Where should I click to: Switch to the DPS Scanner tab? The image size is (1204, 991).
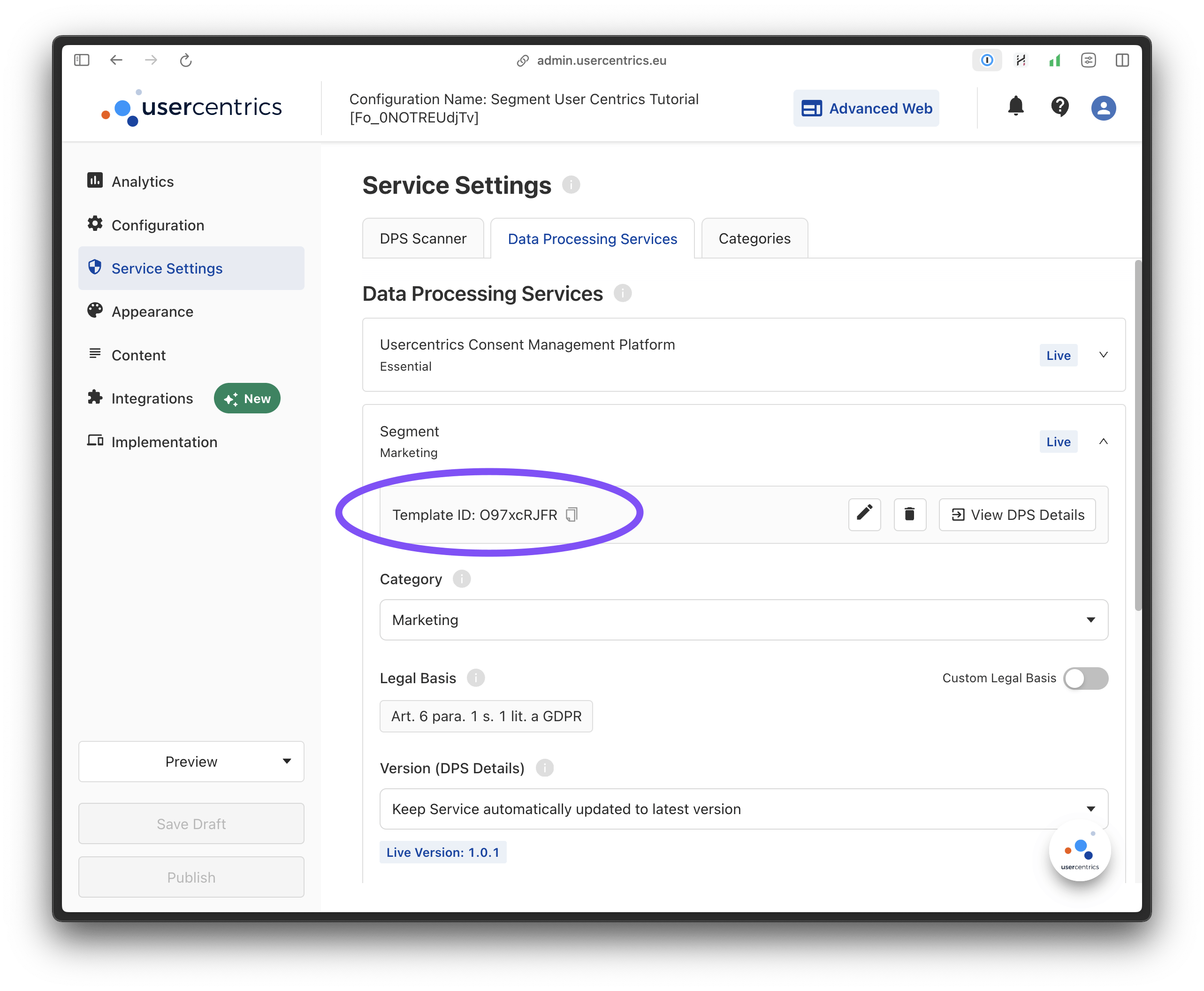coord(423,239)
